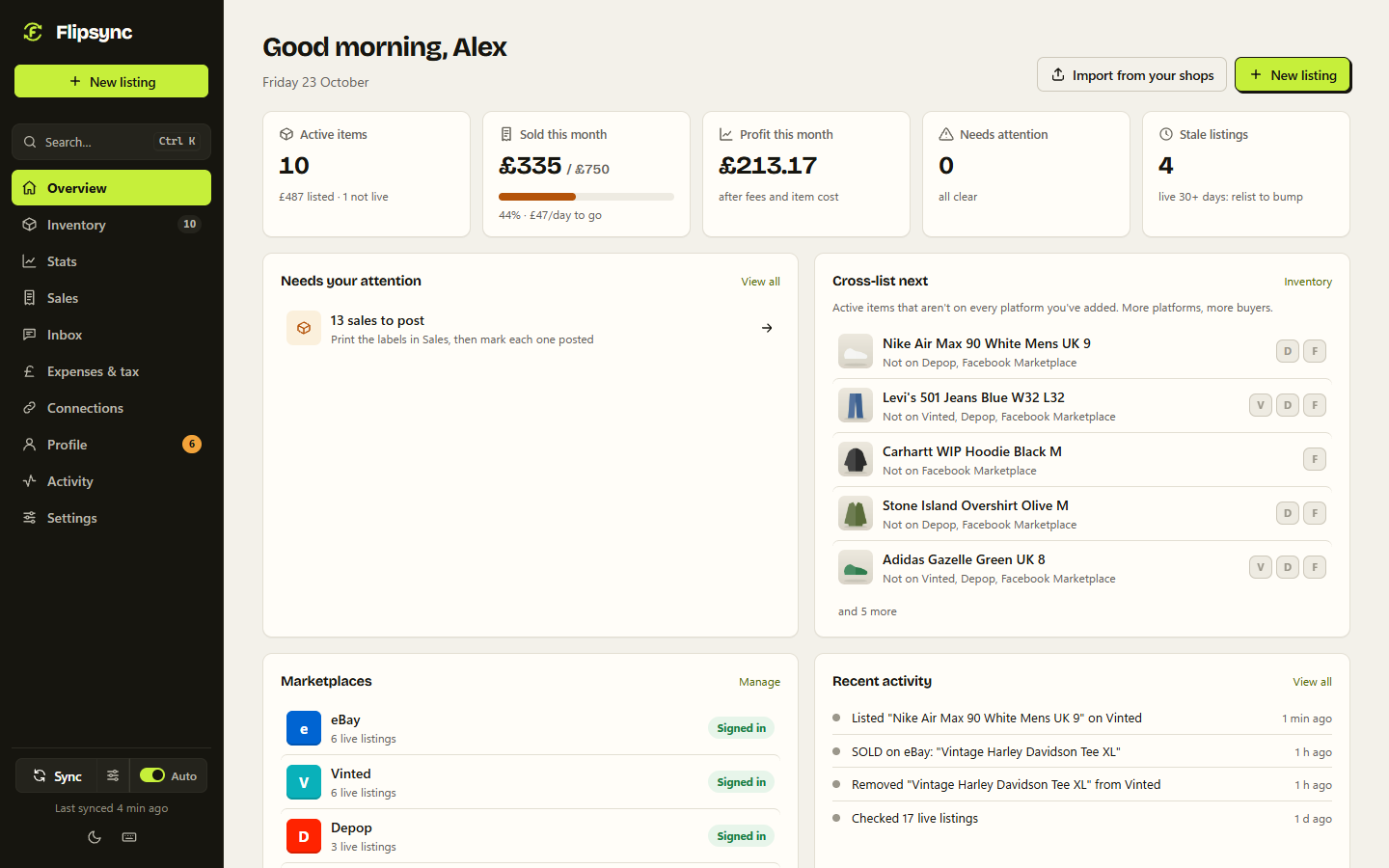Click 'and 5 more' text

[867, 611]
